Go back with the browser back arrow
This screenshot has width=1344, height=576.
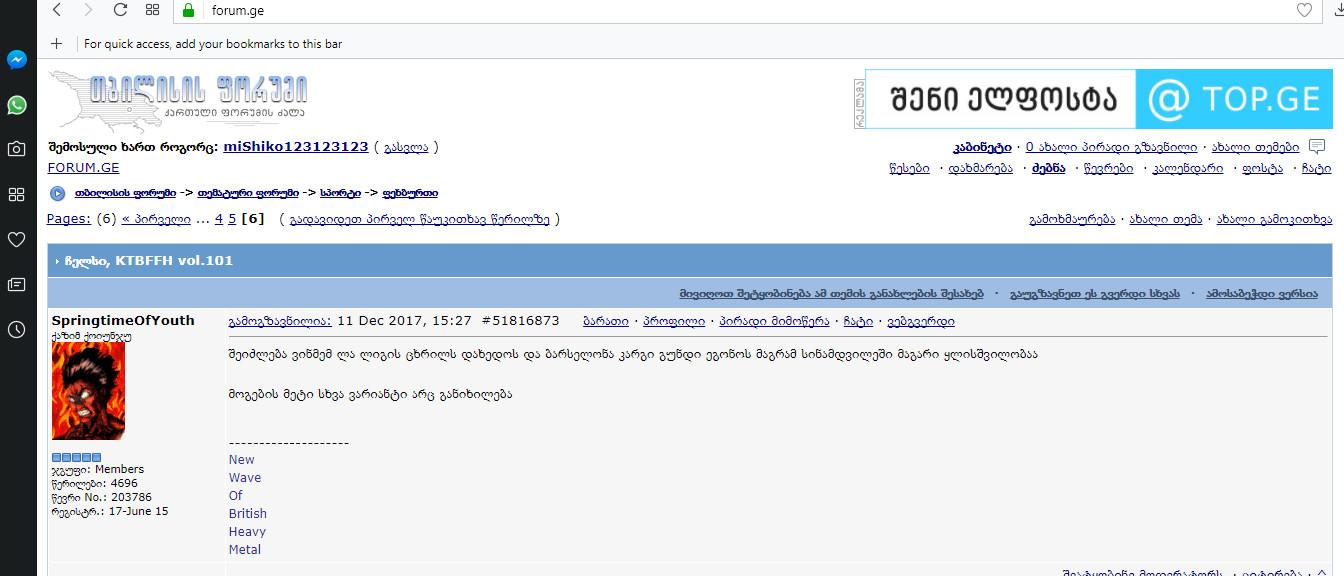pos(57,10)
